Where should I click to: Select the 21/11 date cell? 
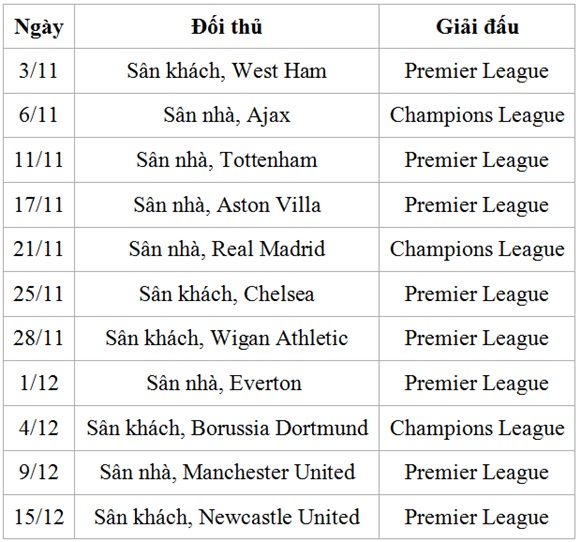pos(39,249)
